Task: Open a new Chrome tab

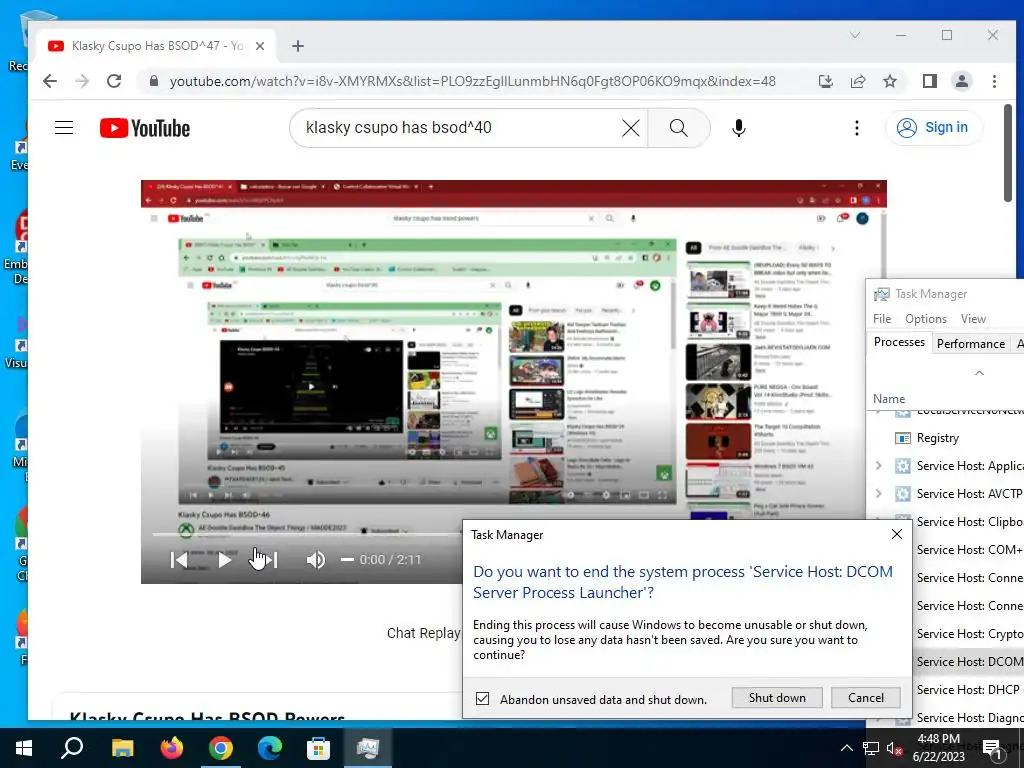Action: click(x=298, y=46)
